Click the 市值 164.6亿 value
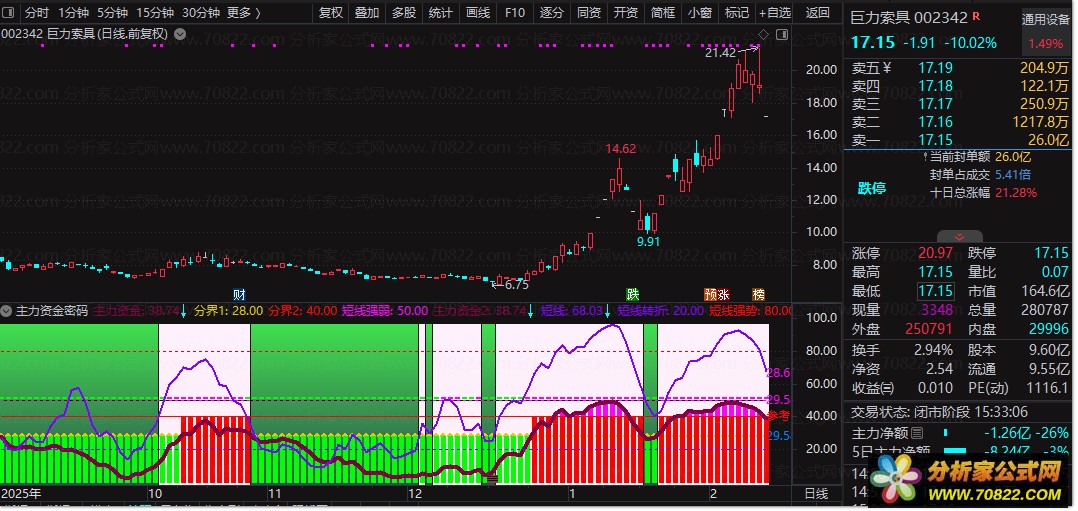This screenshot has height=511, width=1078. pyautogui.click(x=1045, y=291)
